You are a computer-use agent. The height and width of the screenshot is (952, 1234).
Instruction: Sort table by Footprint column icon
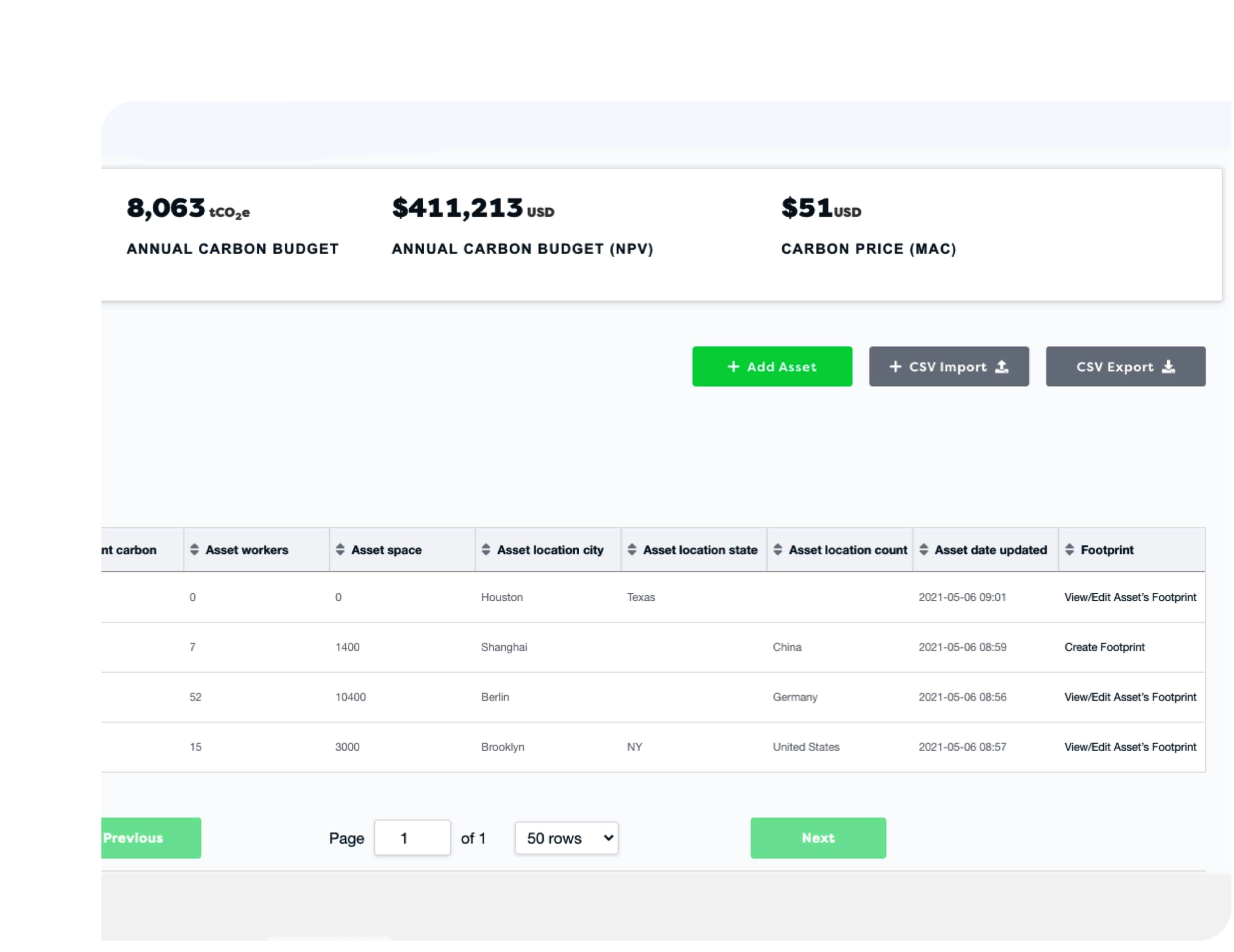coord(1070,550)
